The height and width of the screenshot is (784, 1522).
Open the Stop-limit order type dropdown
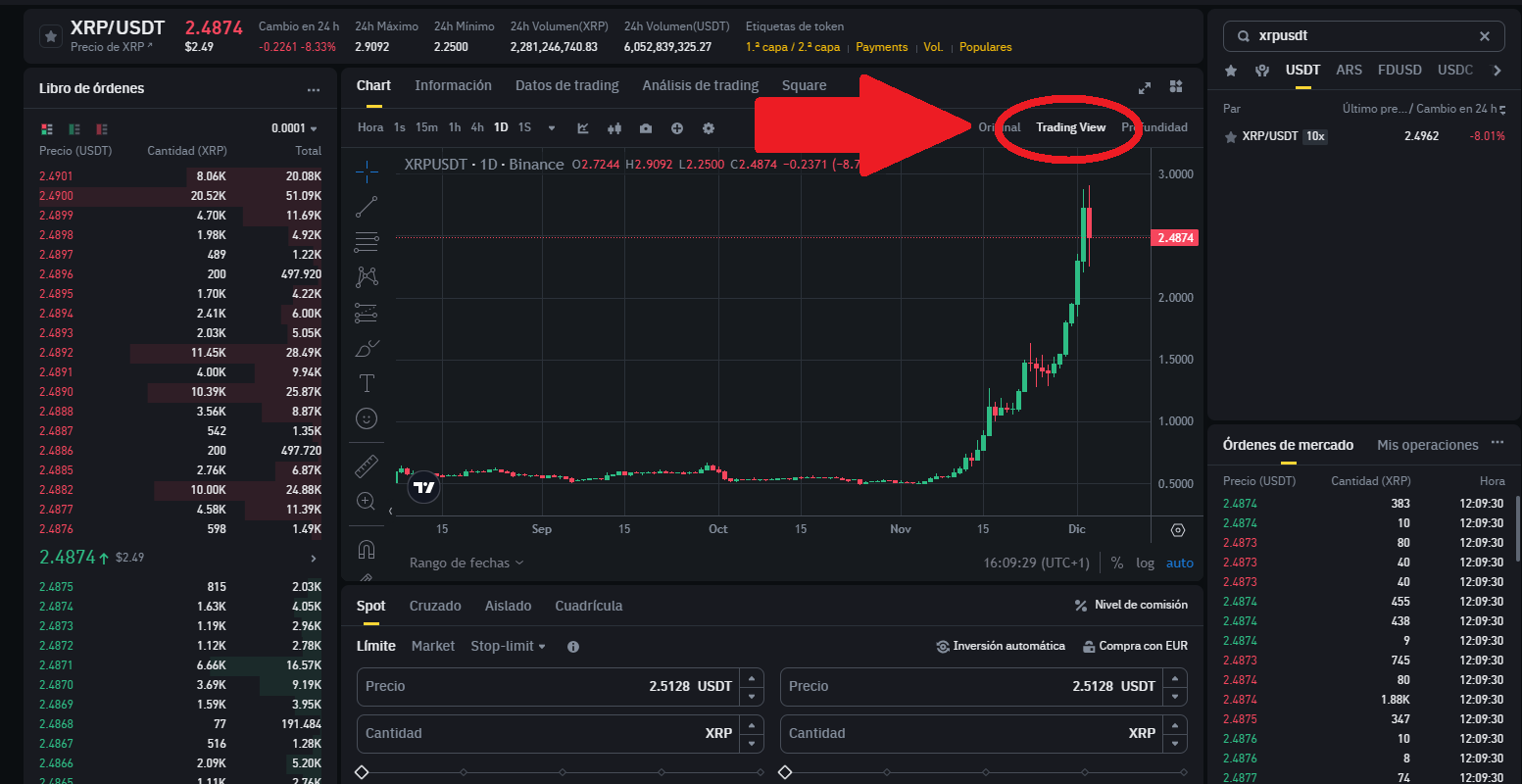(x=508, y=646)
